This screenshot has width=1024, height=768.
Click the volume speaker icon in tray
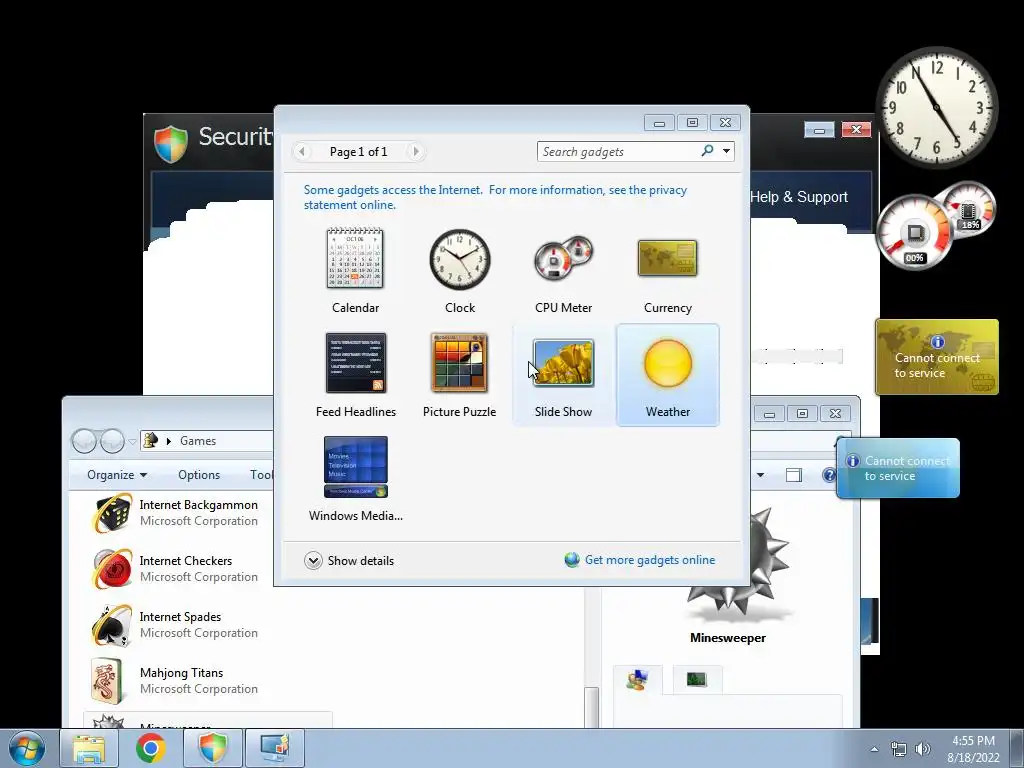coord(922,749)
